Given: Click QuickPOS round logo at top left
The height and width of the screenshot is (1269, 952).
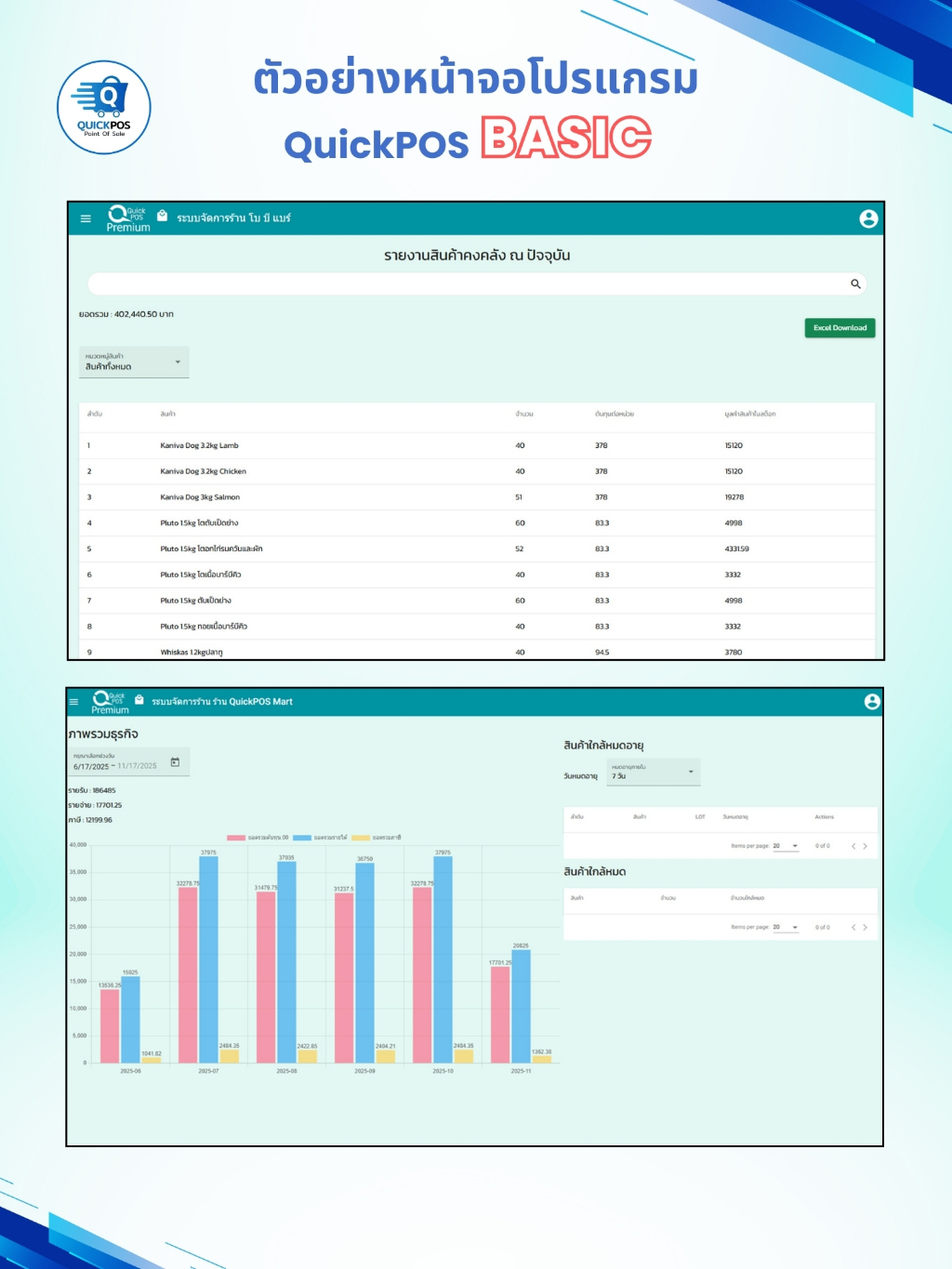Looking at the screenshot, I should tap(104, 108).
